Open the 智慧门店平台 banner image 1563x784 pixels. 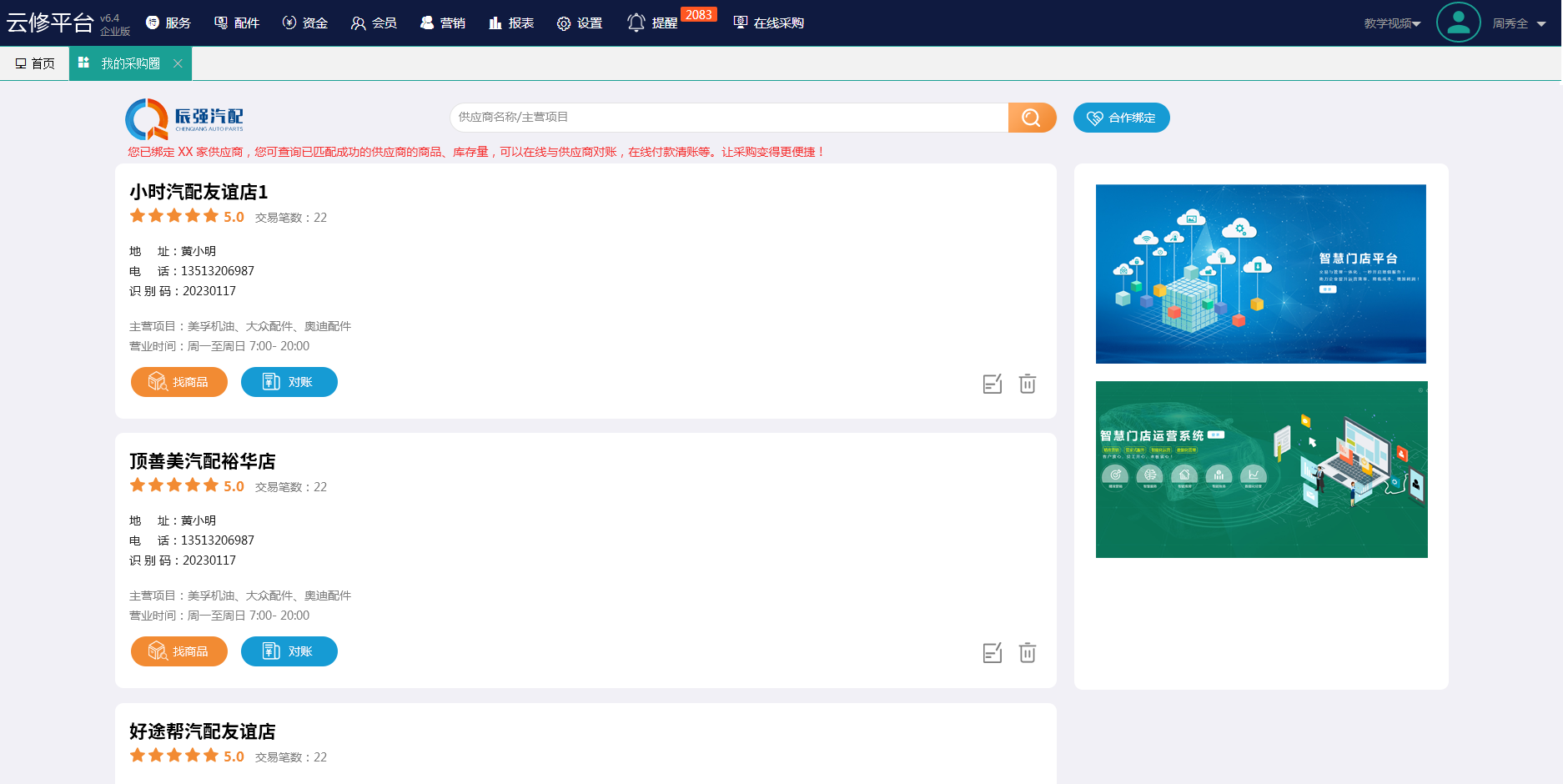tap(1260, 274)
